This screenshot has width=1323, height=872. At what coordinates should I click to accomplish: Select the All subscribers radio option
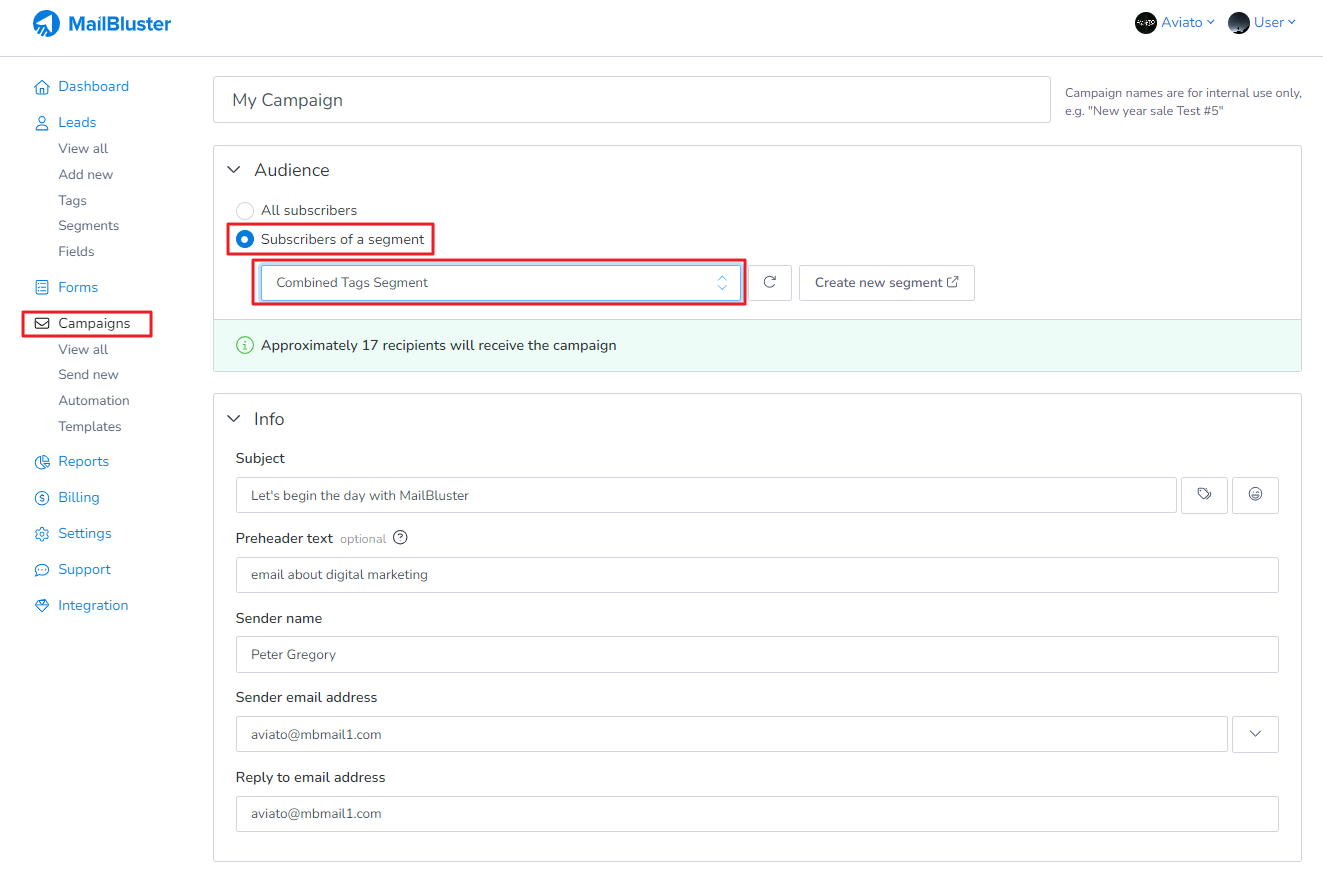point(245,211)
